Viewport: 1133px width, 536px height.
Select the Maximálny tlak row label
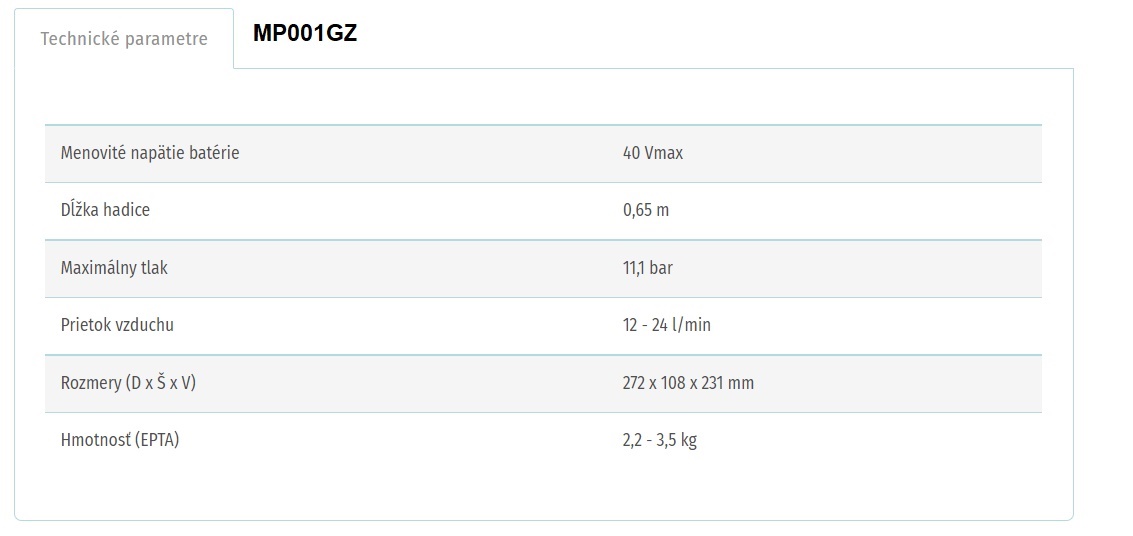[x=114, y=268]
